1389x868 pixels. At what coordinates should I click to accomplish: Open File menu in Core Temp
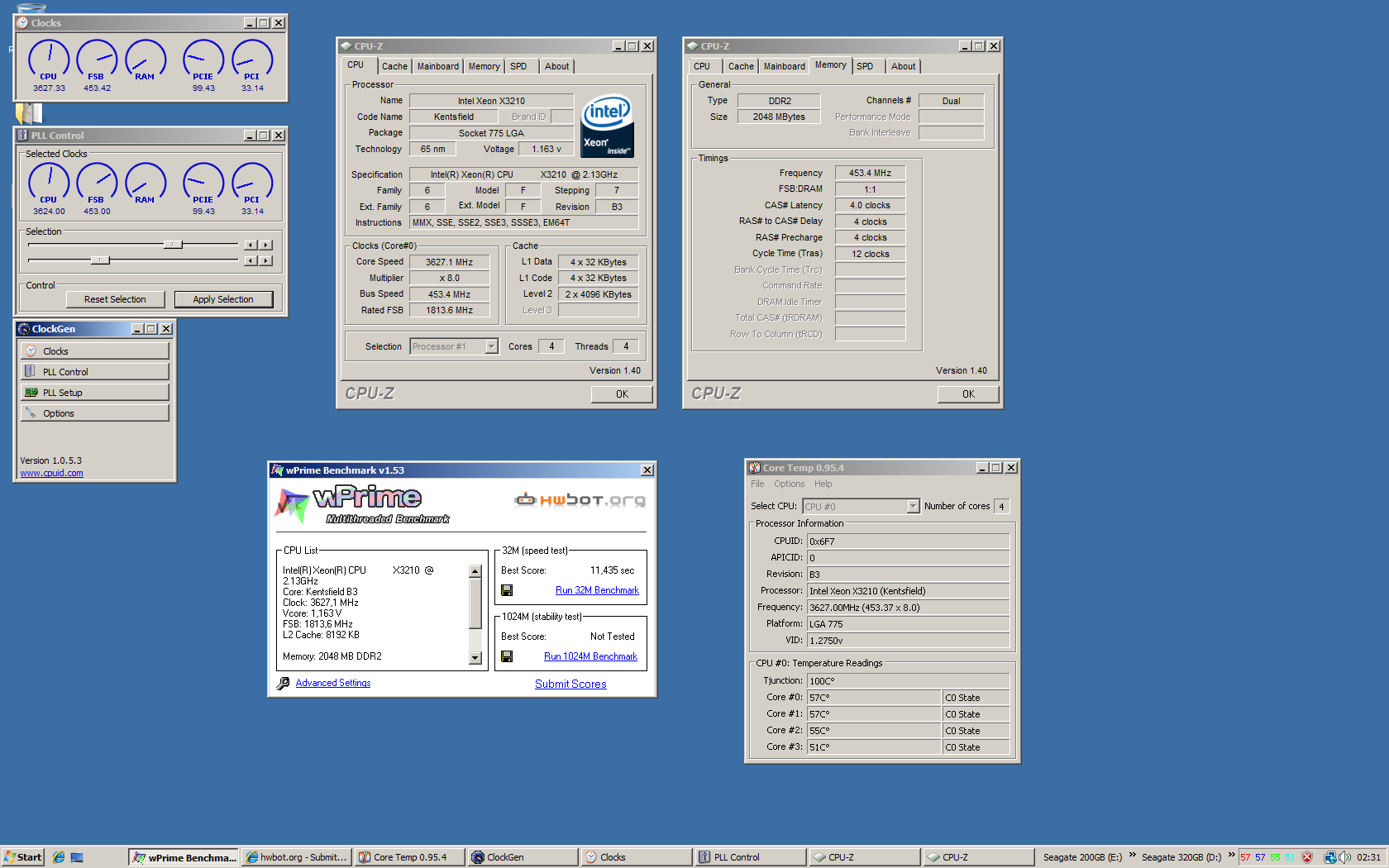pyautogui.click(x=757, y=484)
